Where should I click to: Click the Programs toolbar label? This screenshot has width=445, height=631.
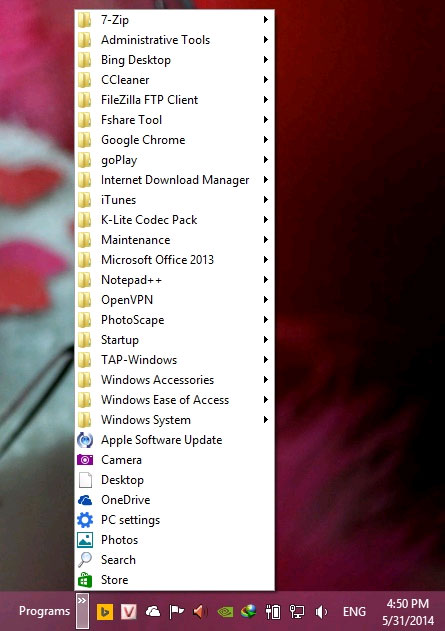(44, 611)
